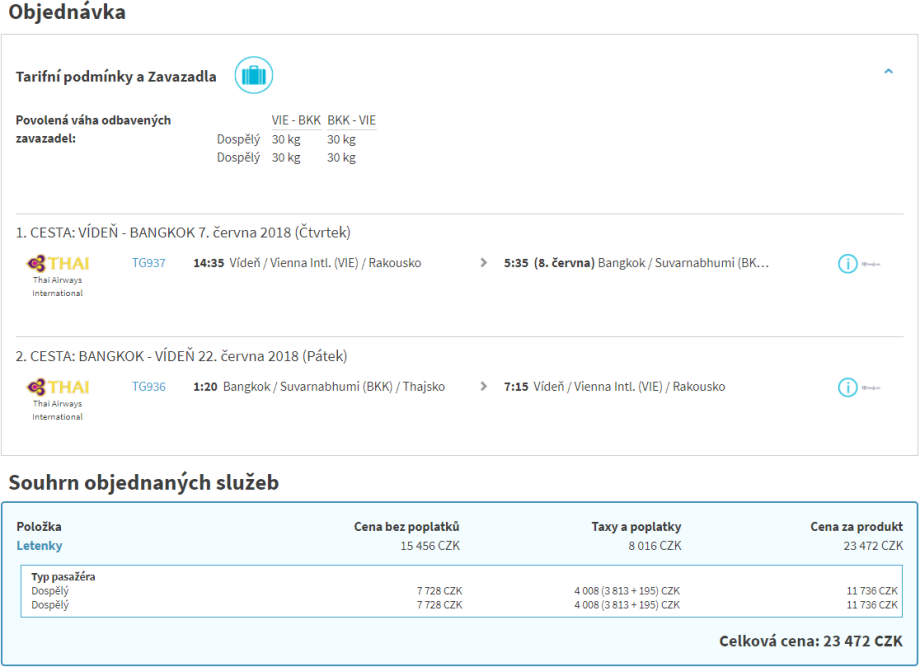
Task: Click the BKK - VIE baggage column header
Action: [x=352, y=121]
